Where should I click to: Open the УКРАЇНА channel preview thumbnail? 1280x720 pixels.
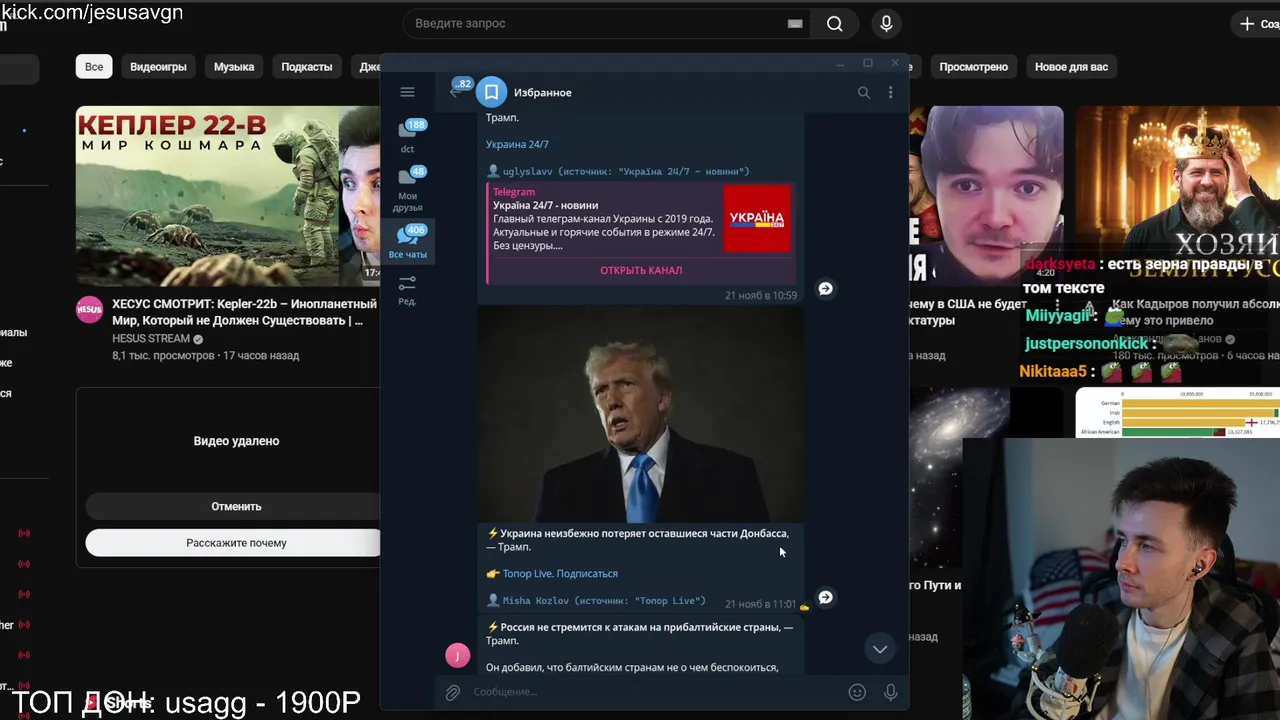point(757,218)
